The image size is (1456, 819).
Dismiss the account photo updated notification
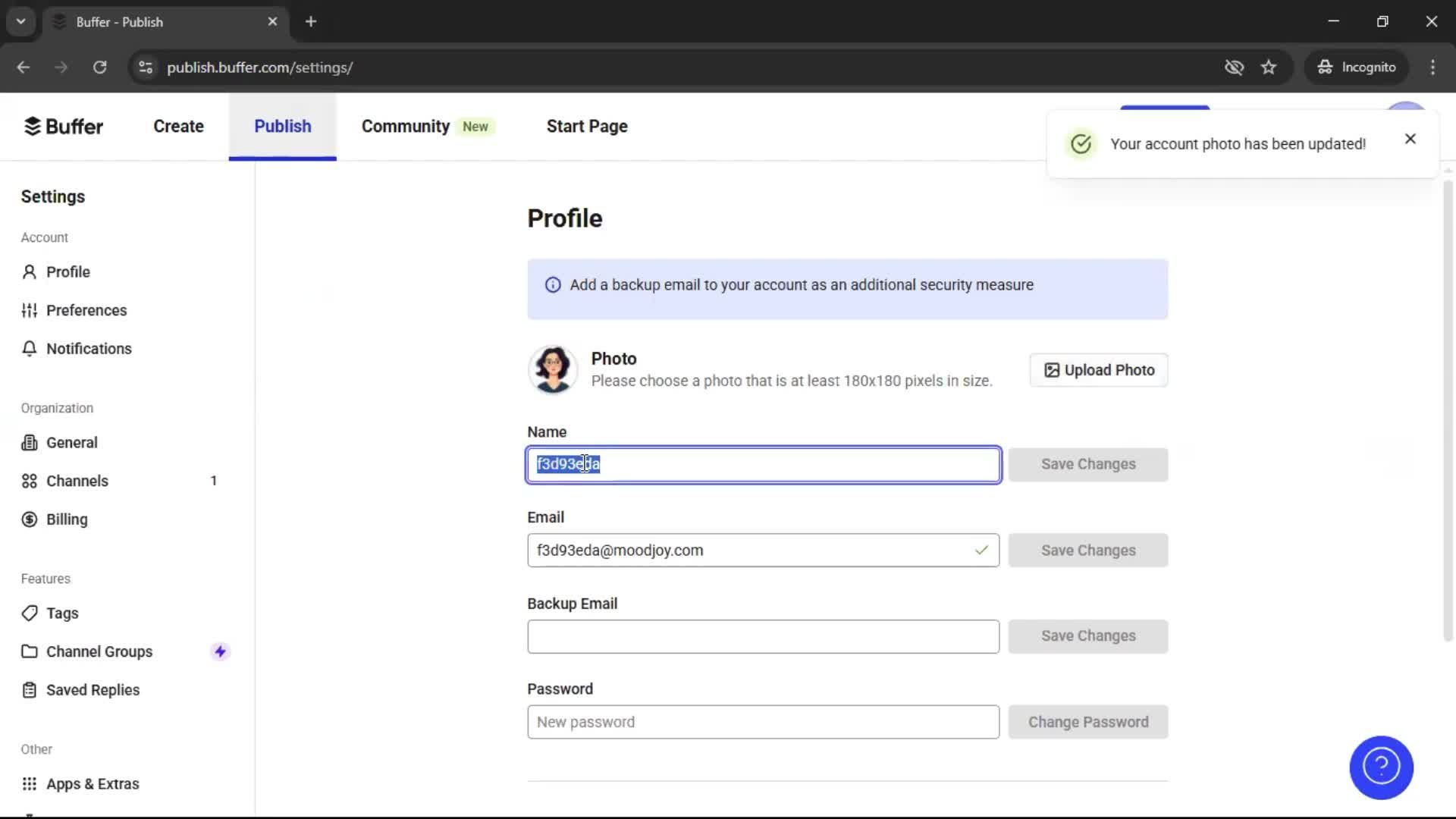1410,139
